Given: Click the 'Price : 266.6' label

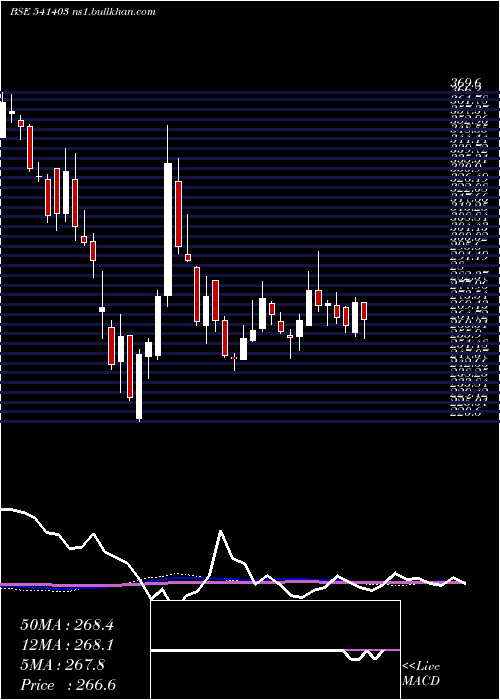Looking at the screenshot, I should [x=67, y=685].
